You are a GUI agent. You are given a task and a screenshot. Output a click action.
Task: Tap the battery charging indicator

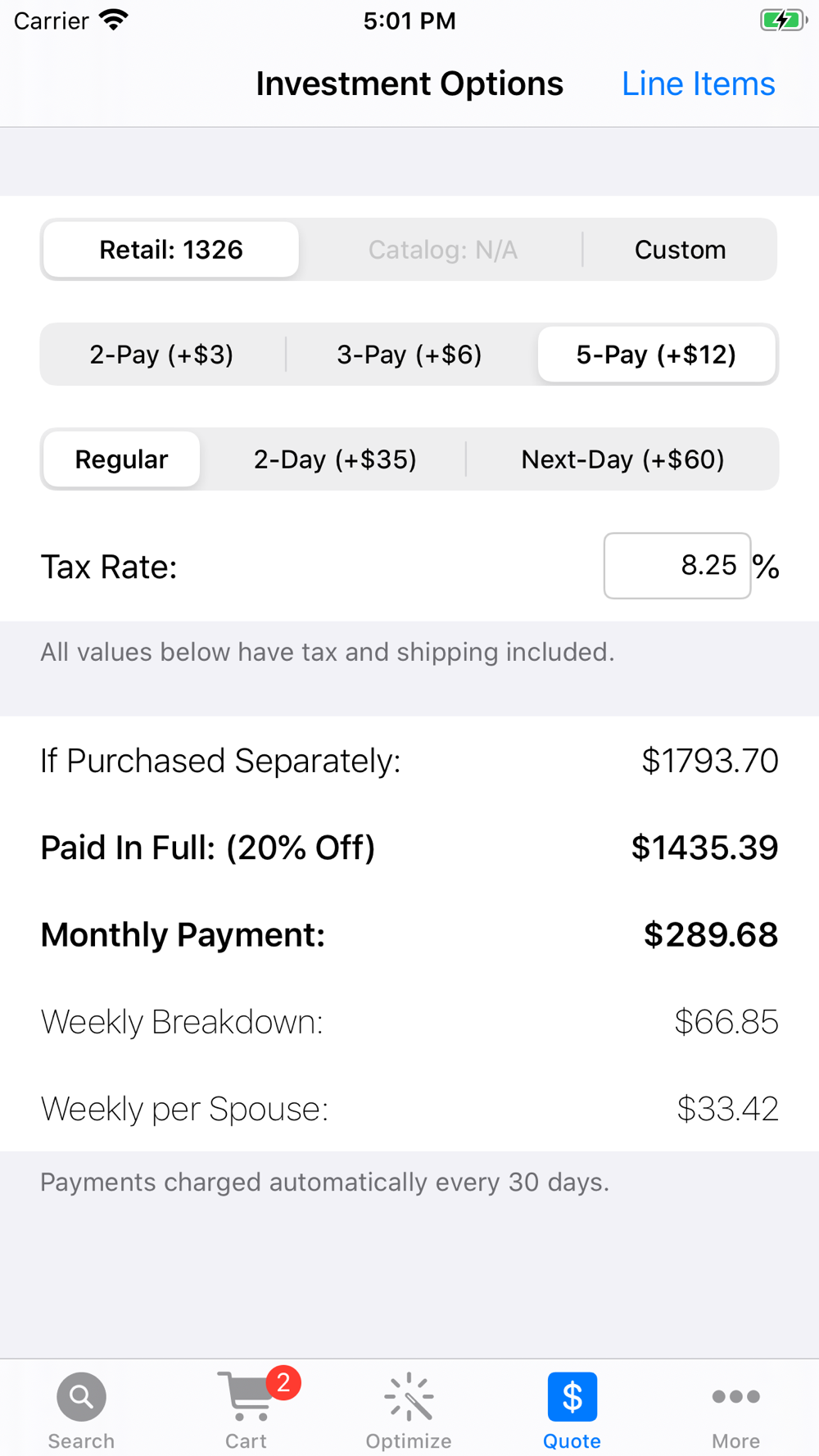click(783, 20)
